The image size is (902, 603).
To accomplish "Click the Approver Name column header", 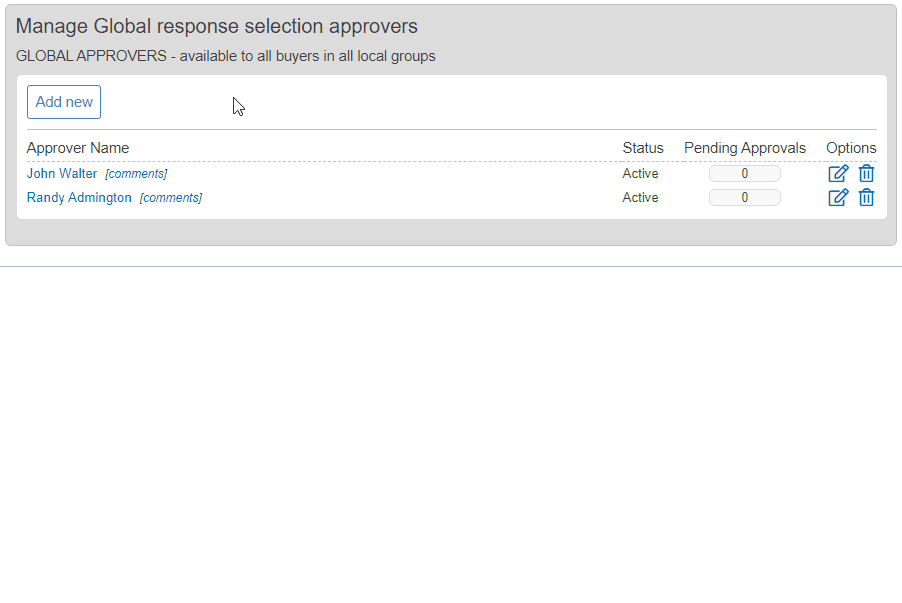I will (x=78, y=148).
